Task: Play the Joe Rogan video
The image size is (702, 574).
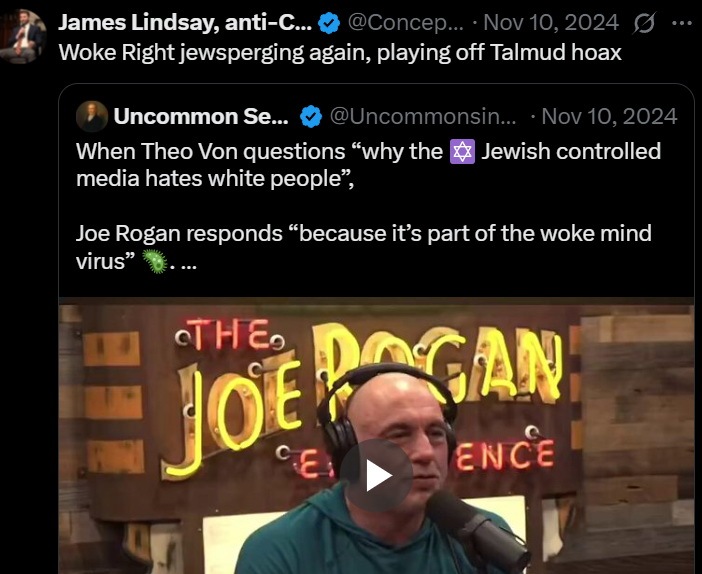Action: point(376,475)
